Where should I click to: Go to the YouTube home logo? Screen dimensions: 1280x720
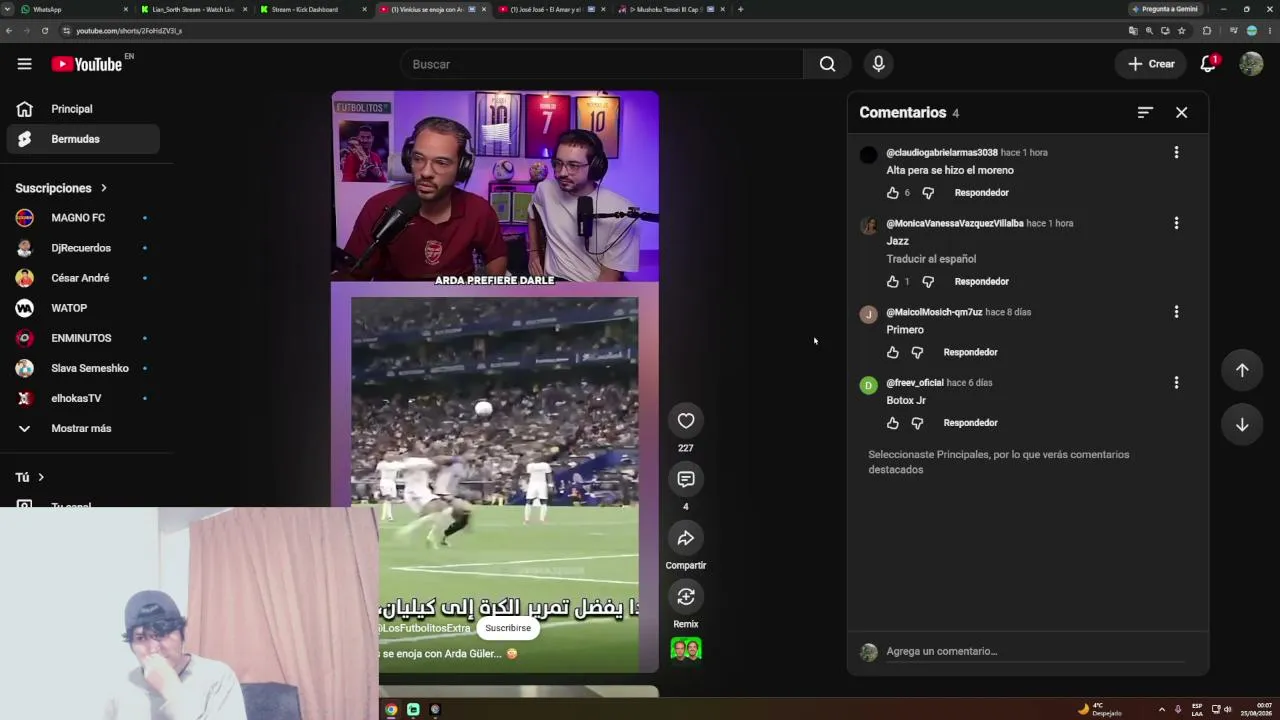tap(87, 64)
